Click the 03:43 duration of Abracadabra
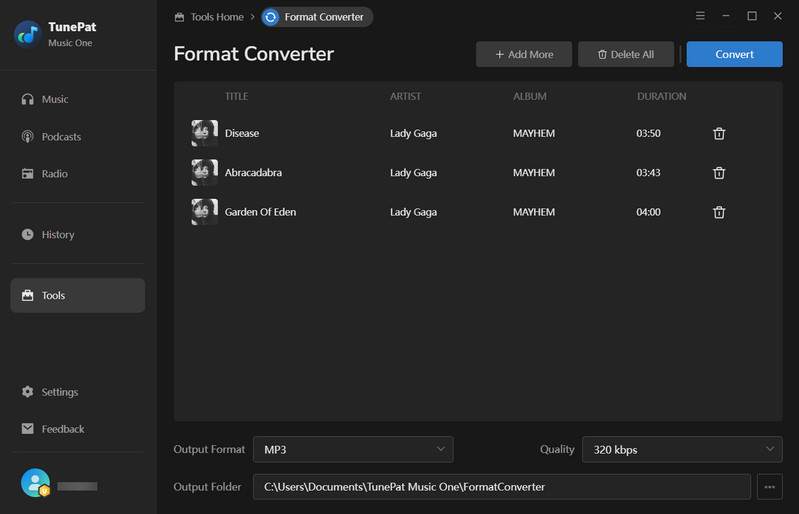The width and height of the screenshot is (799, 514). pos(648,173)
